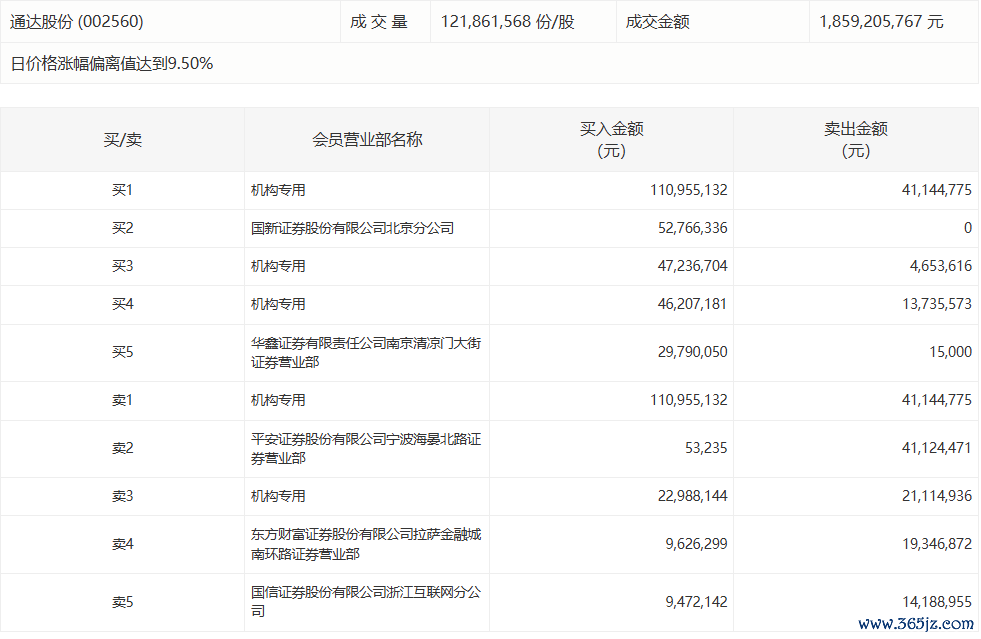The image size is (981, 639).
Task: Select sell amount 41,124,471
Action: [937, 448]
